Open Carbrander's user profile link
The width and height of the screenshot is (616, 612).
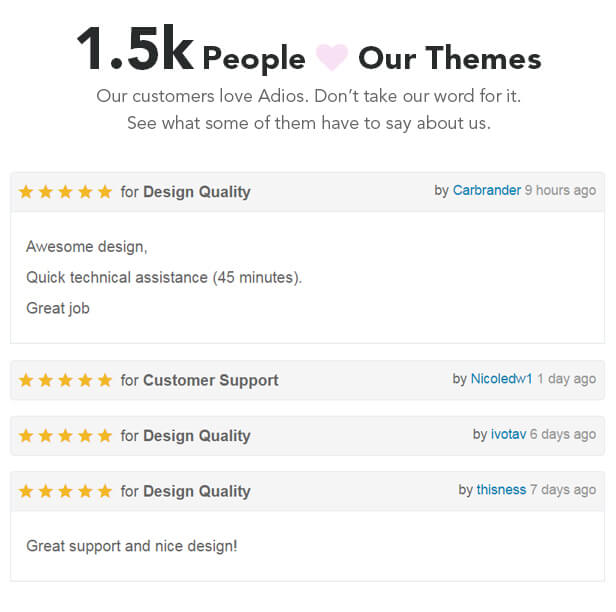click(487, 190)
